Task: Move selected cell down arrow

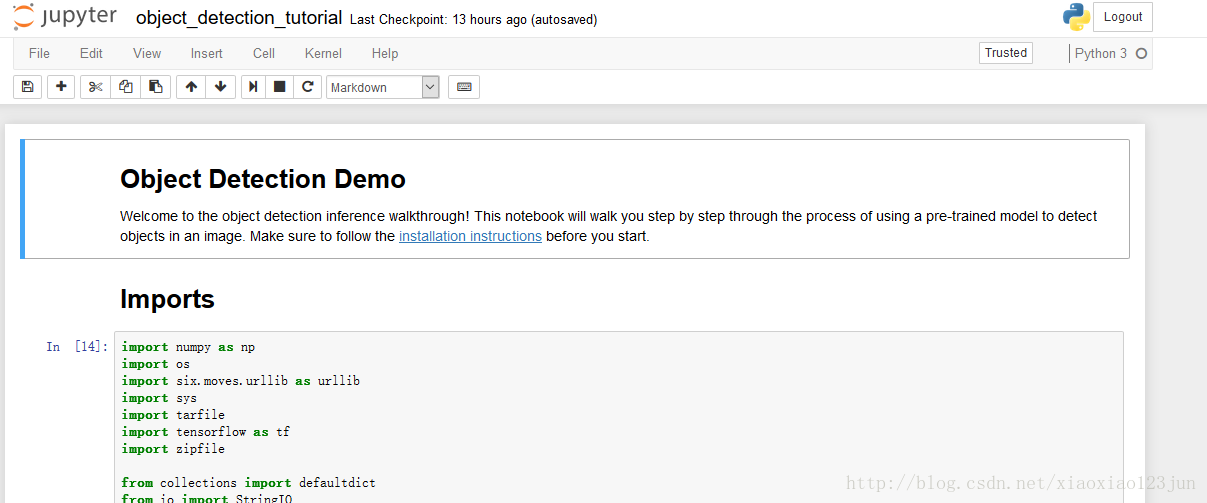Action: 221,87
